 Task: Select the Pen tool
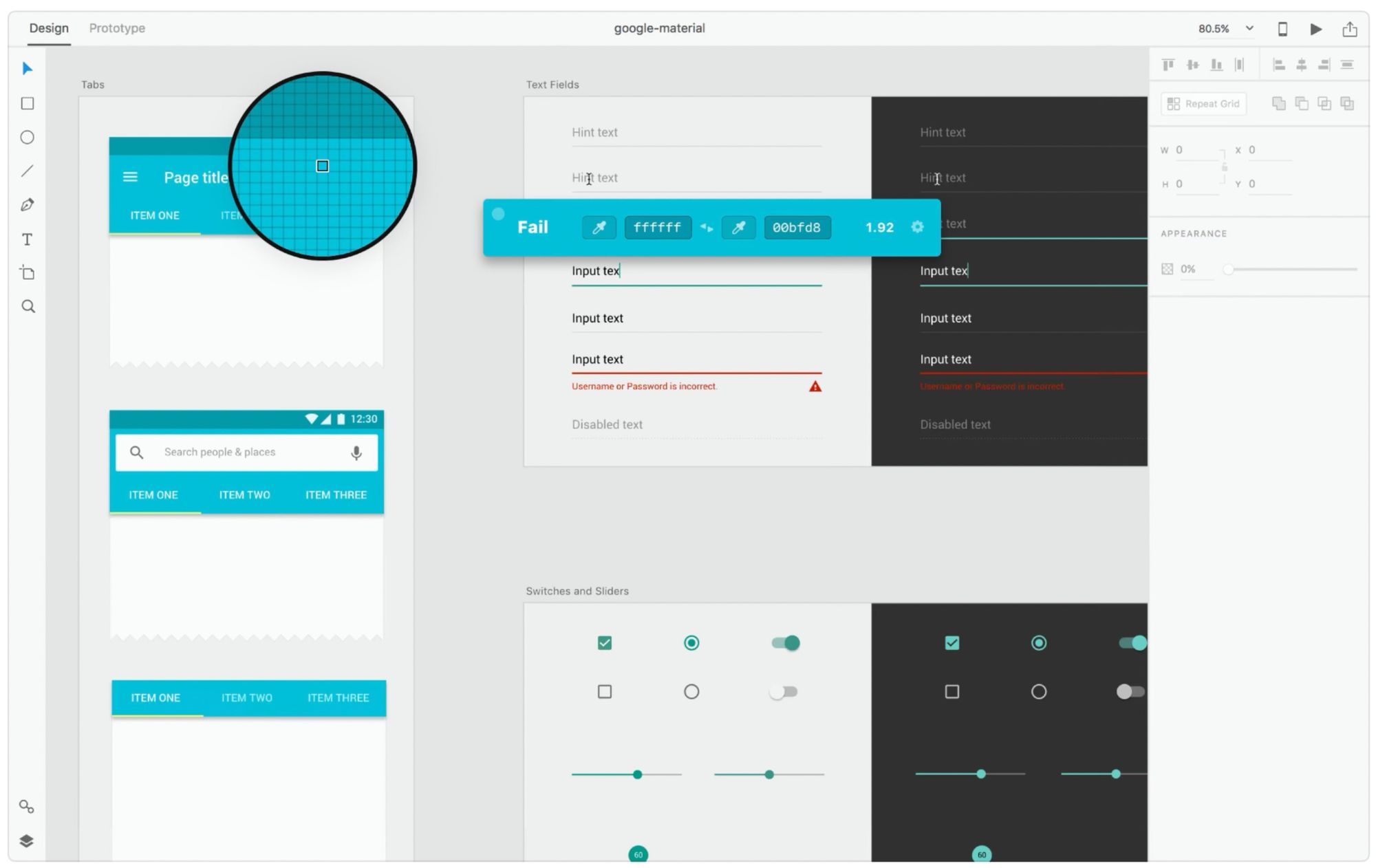[x=28, y=205]
